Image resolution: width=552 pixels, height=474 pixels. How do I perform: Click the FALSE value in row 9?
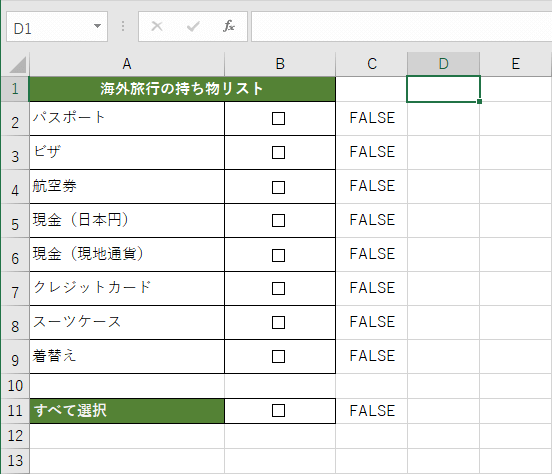click(372, 356)
